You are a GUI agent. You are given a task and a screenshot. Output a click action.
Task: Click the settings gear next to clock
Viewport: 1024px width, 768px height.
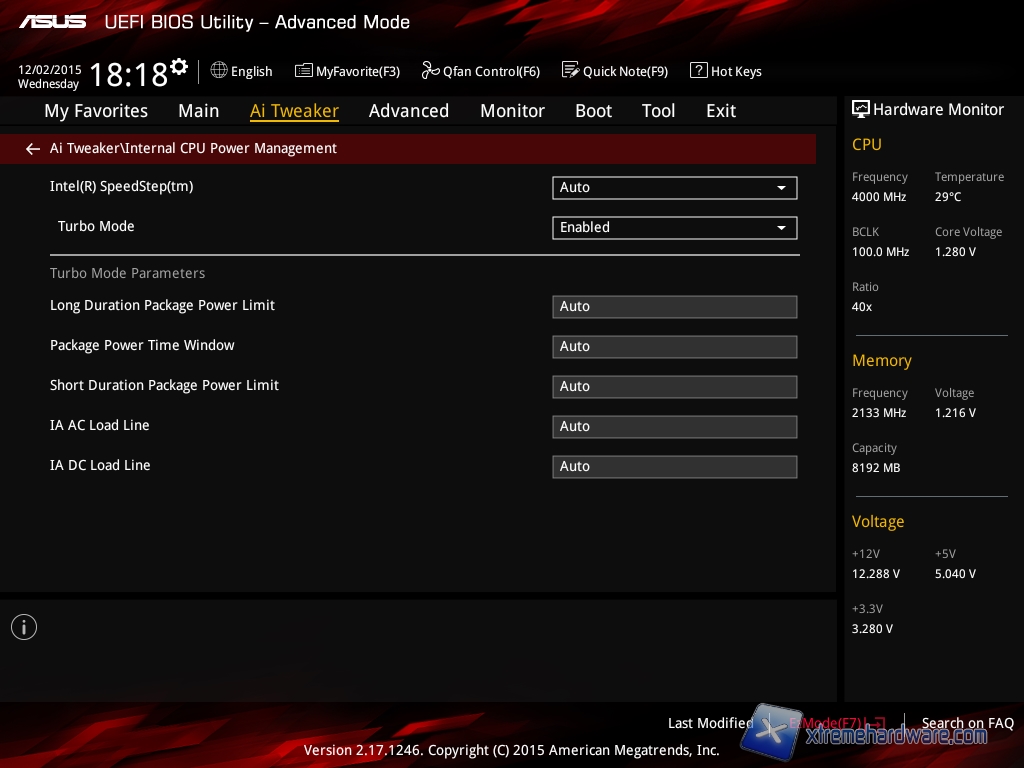point(179,67)
